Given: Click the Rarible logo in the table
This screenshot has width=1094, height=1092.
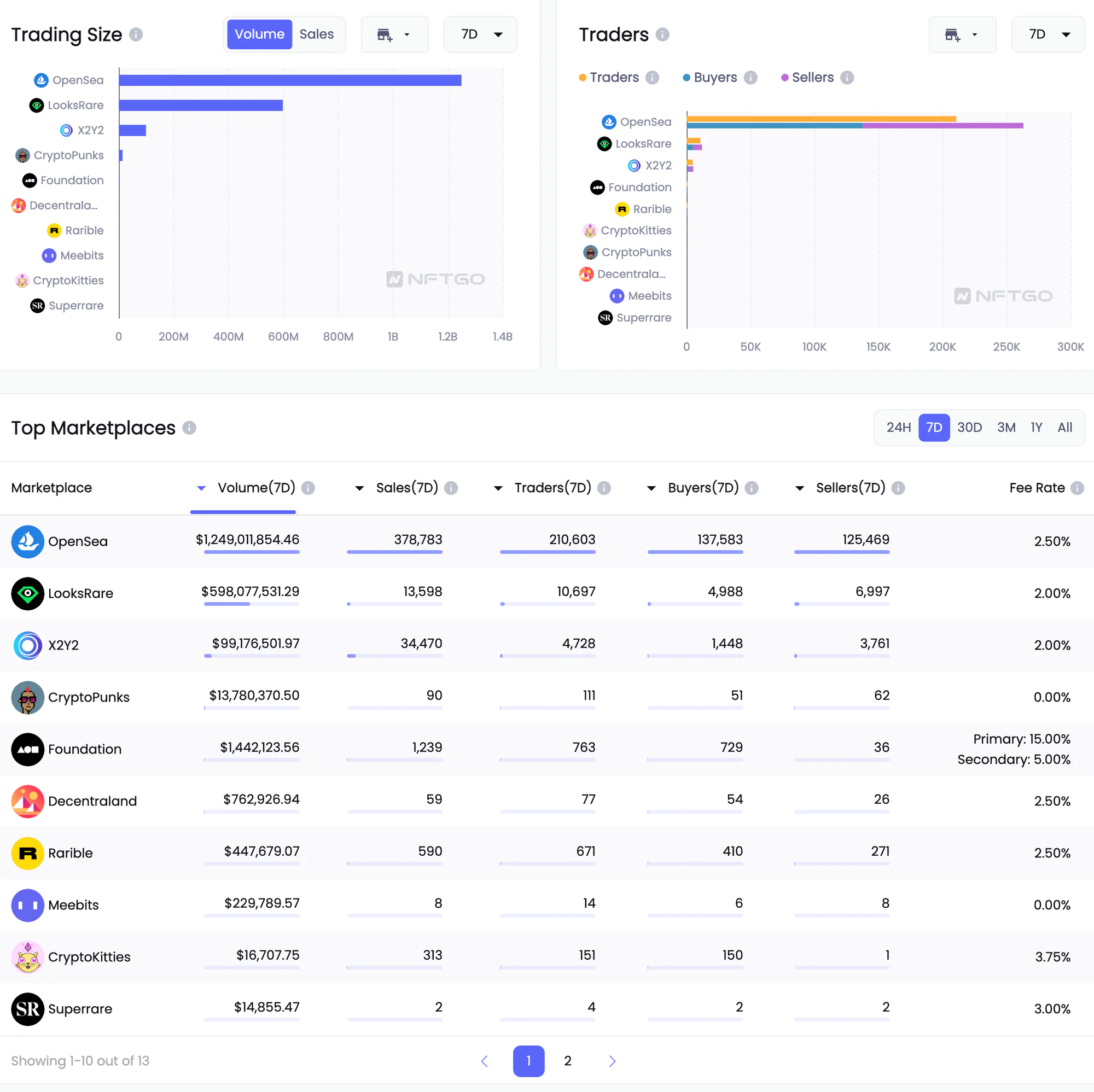Looking at the screenshot, I should coord(28,854).
